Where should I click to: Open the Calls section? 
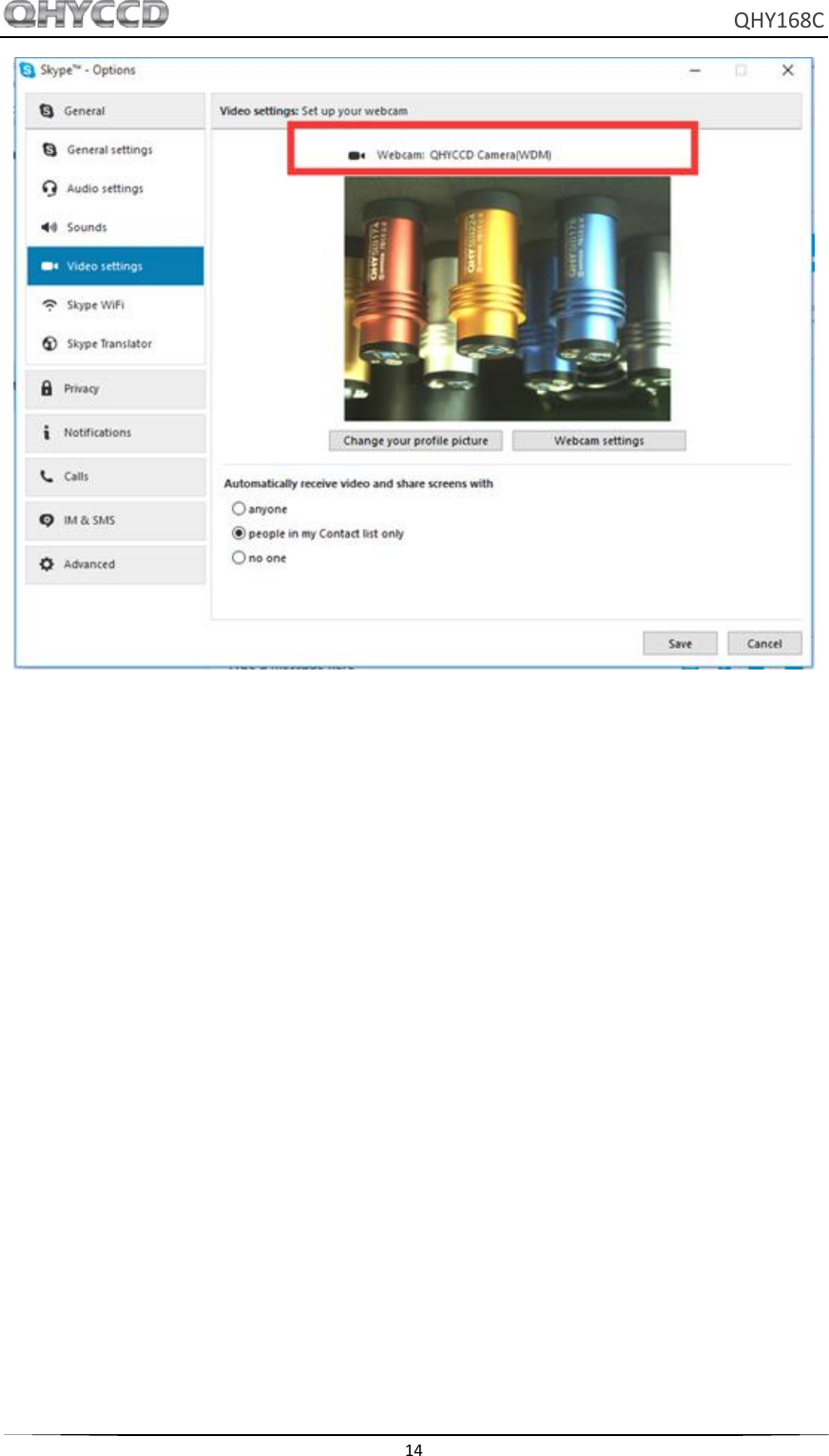click(115, 476)
